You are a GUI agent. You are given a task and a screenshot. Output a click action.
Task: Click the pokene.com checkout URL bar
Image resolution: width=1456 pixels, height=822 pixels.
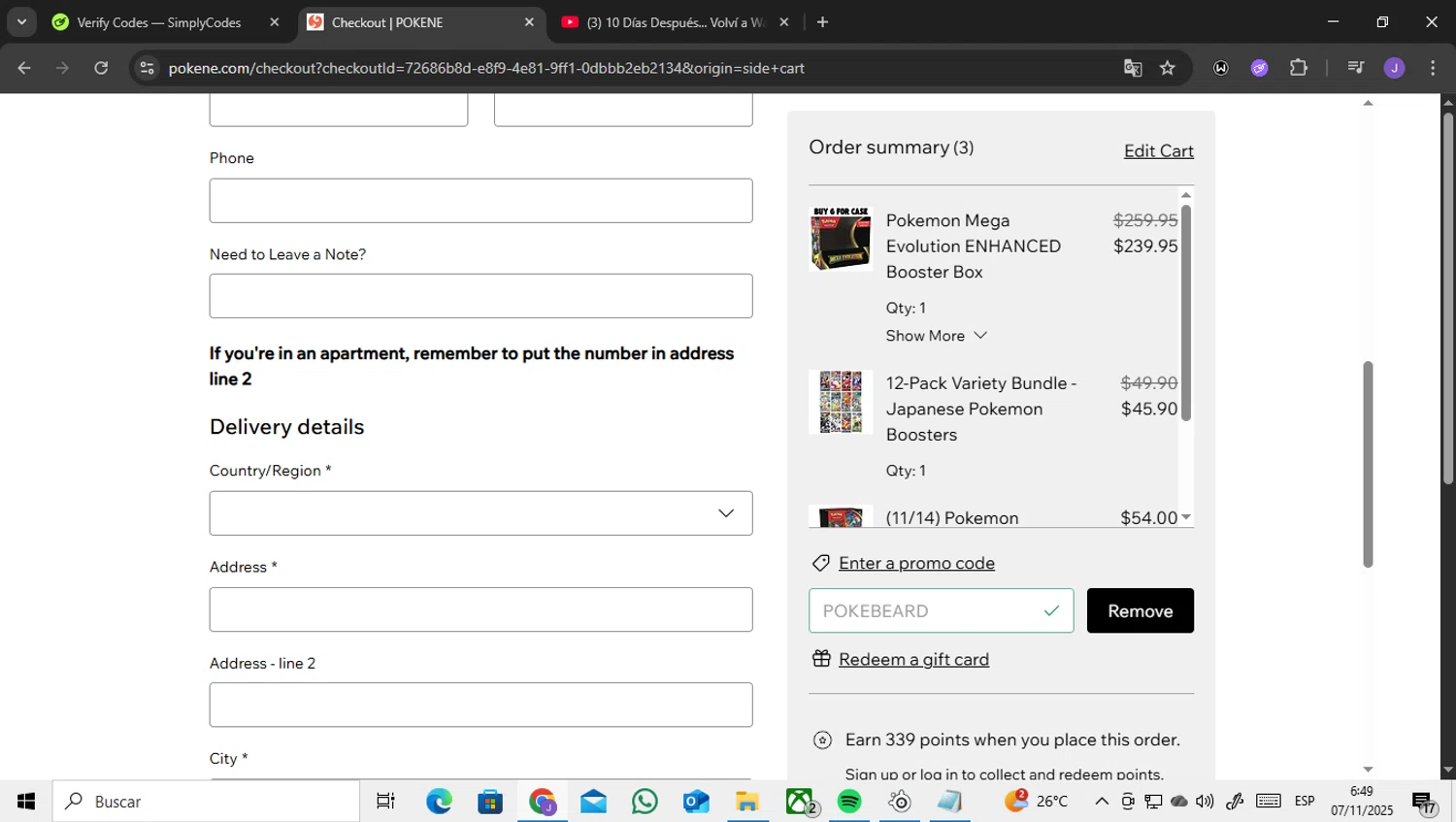click(485, 68)
